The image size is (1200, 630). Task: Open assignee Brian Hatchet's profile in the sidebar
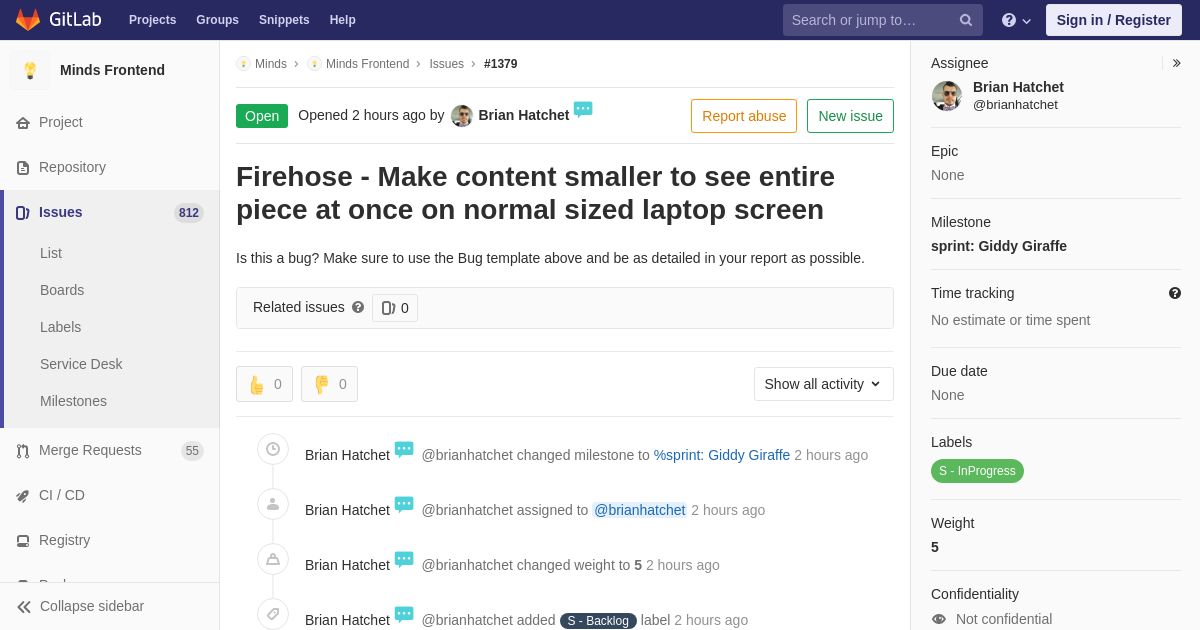pyautogui.click(x=1018, y=87)
